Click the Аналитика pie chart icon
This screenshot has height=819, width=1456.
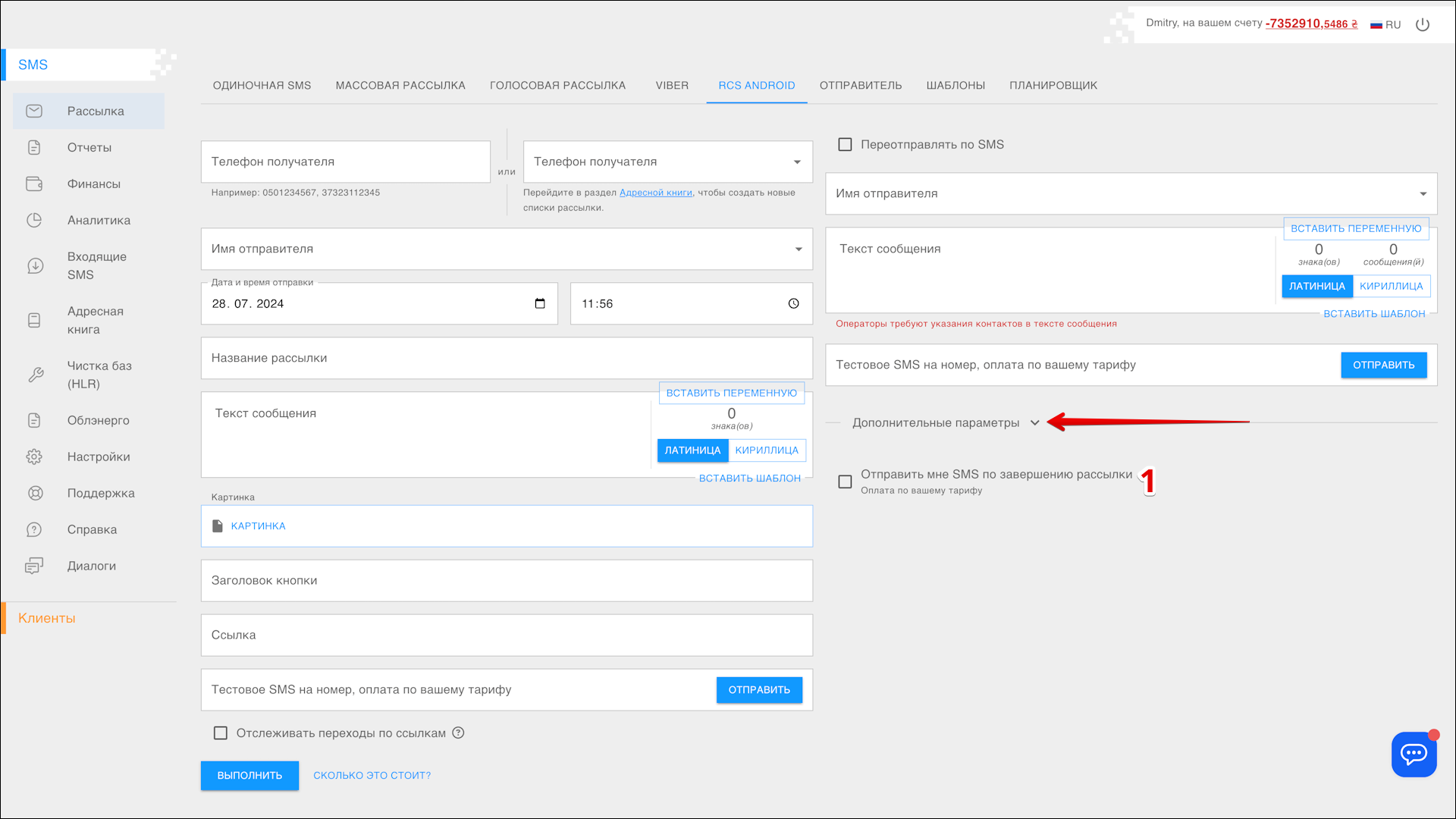tap(34, 220)
